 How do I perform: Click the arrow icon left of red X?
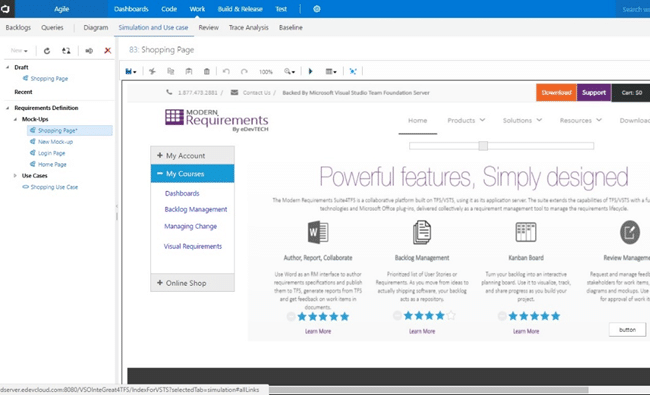click(x=89, y=51)
